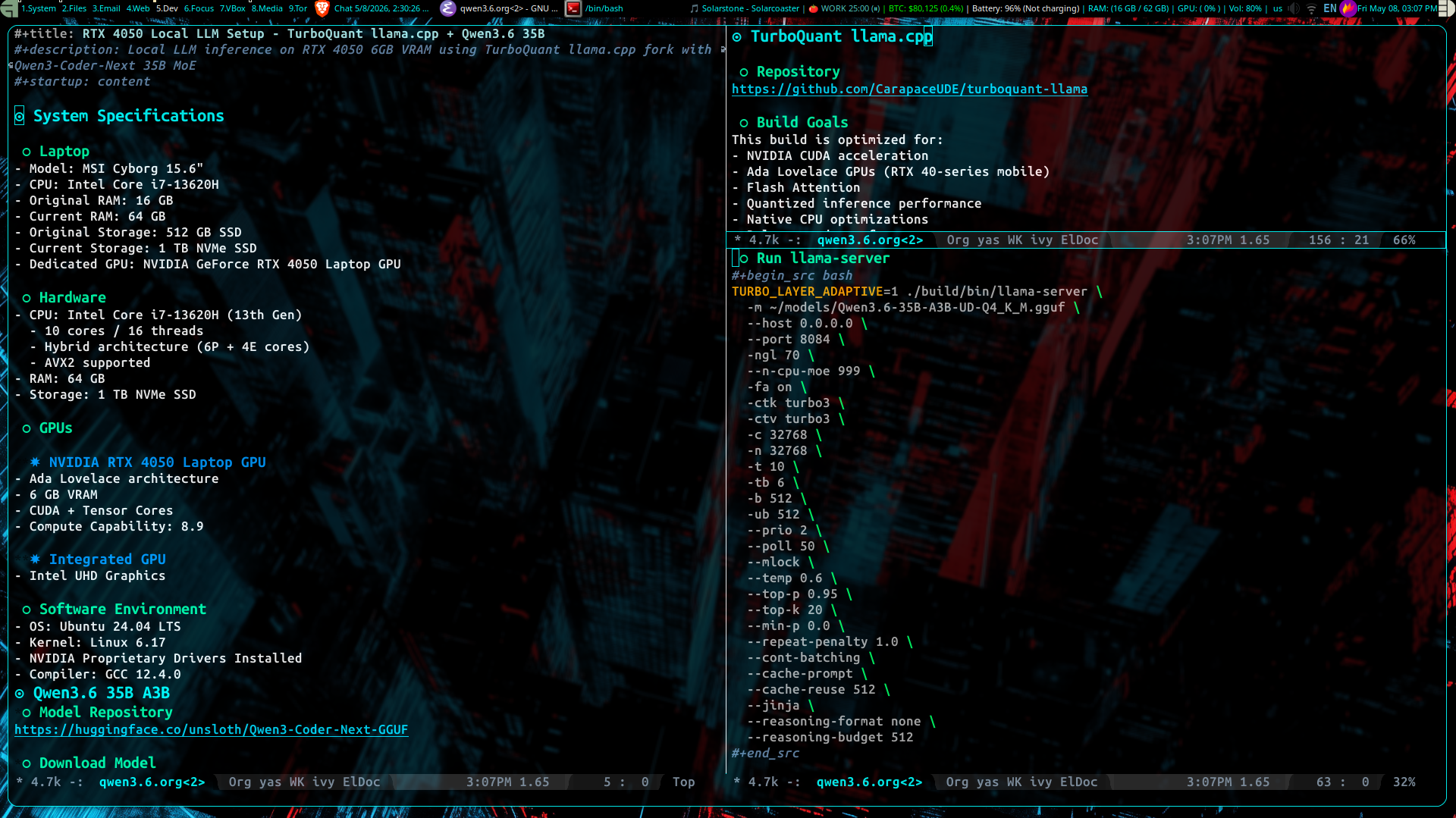Click the Org major mode in the left mode line

(x=240, y=782)
